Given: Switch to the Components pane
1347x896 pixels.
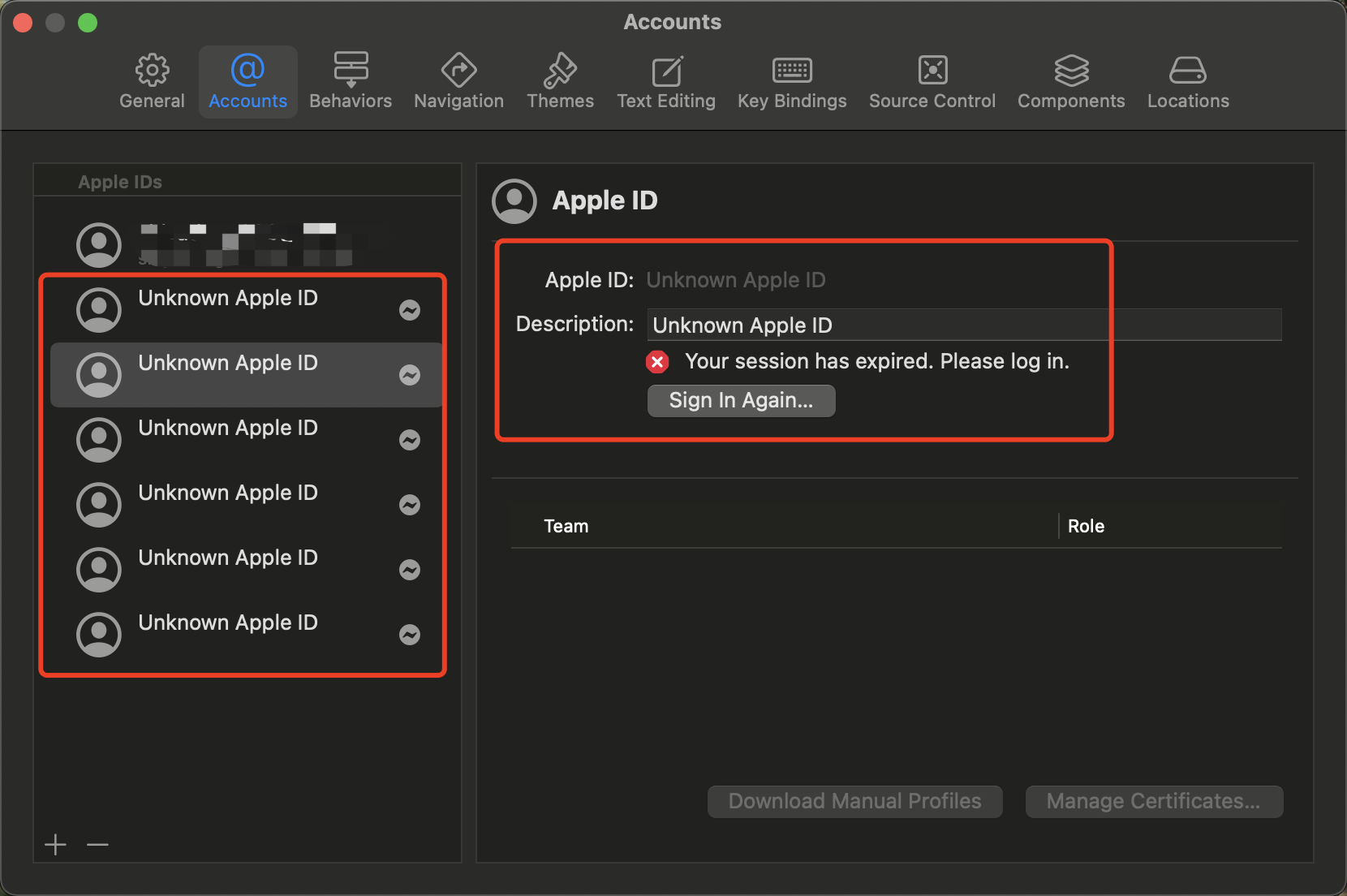Looking at the screenshot, I should point(1071,82).
